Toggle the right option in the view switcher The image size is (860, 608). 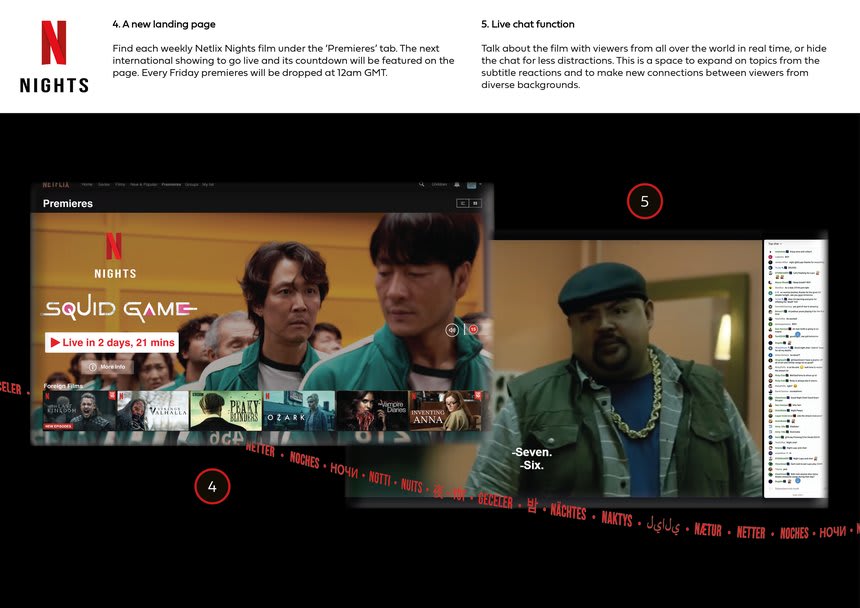pyautogui.click(x=475, y=203)
